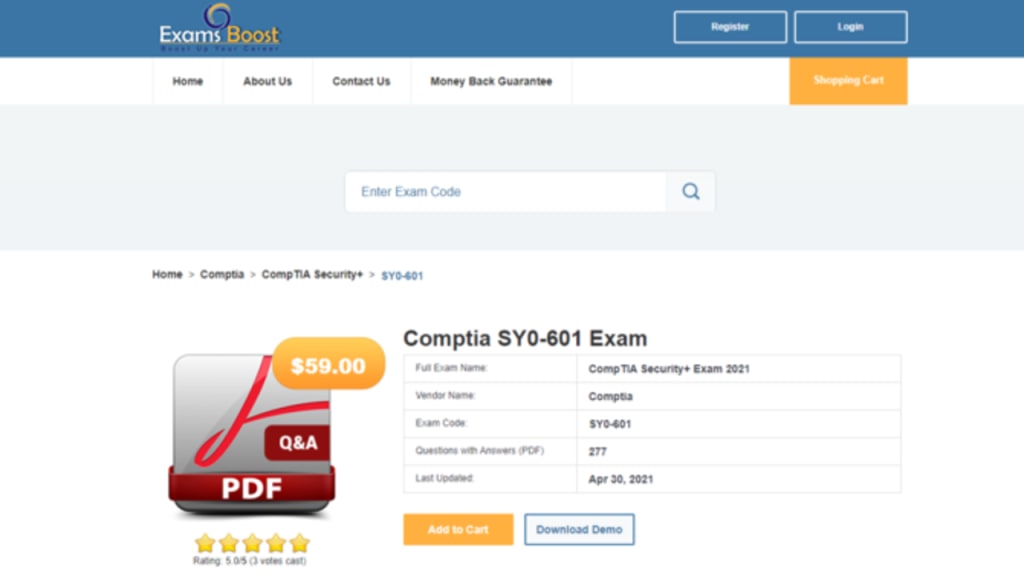Select the 'Vendor Name:' label
This screenshot has width=1024, height=576.
pos(445,395)
